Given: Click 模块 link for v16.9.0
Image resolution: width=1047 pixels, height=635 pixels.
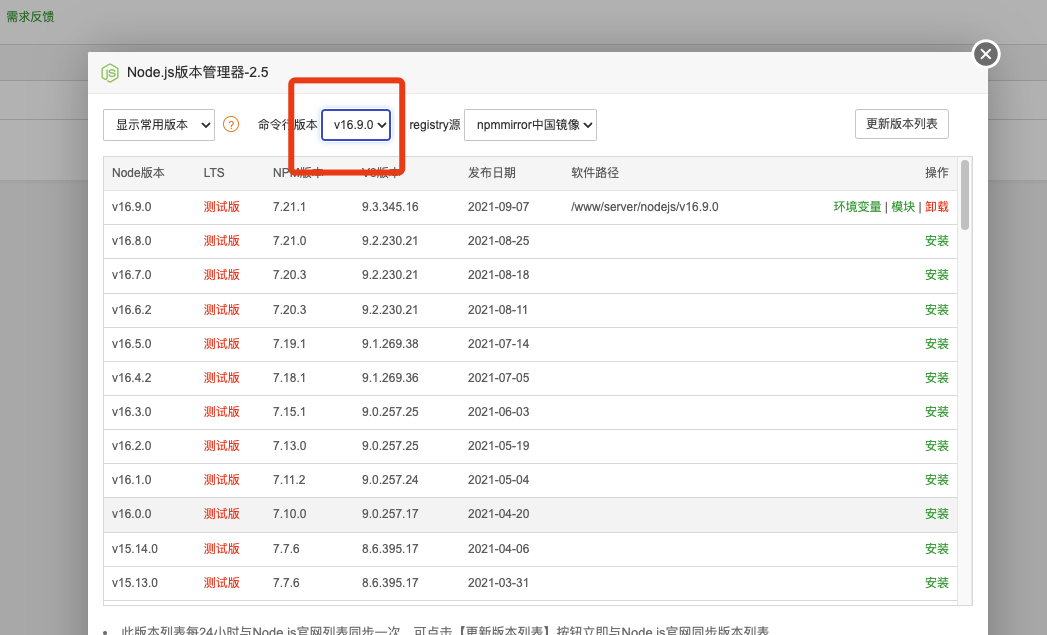Looking at the screenshot, I should point(903,207).
